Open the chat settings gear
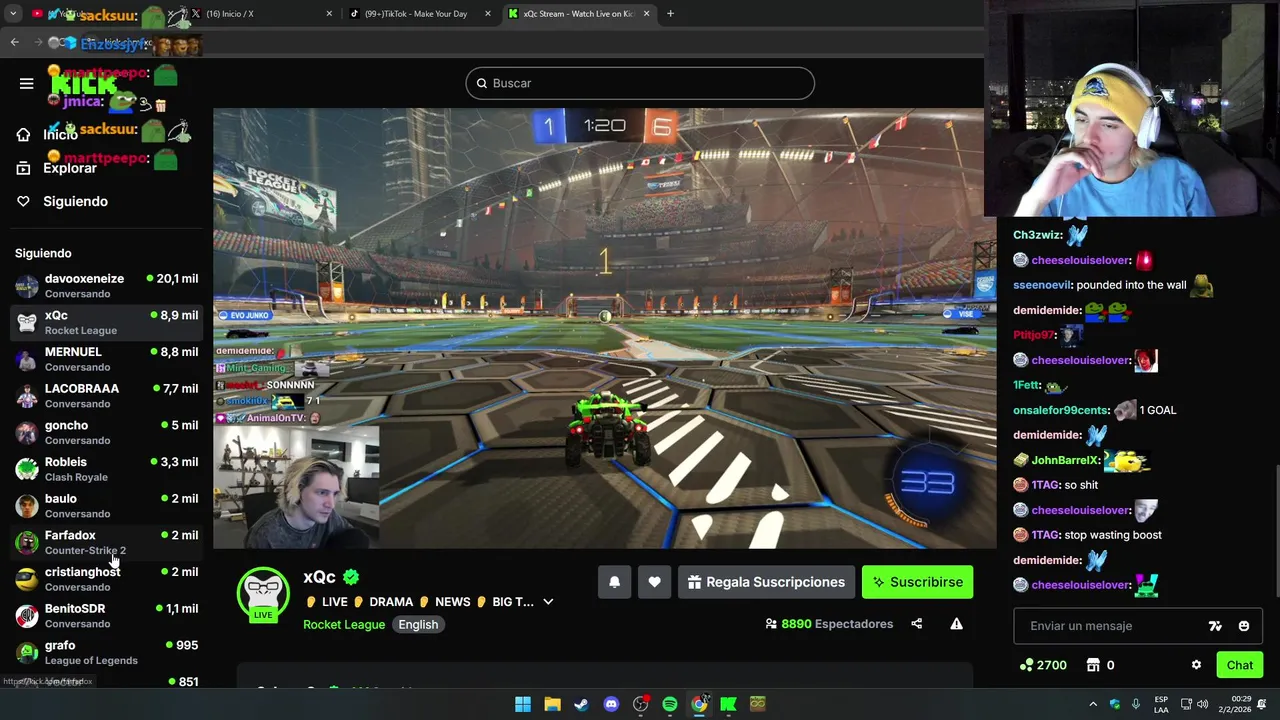Viewport: 1280px width, 720px height. 1196,665
